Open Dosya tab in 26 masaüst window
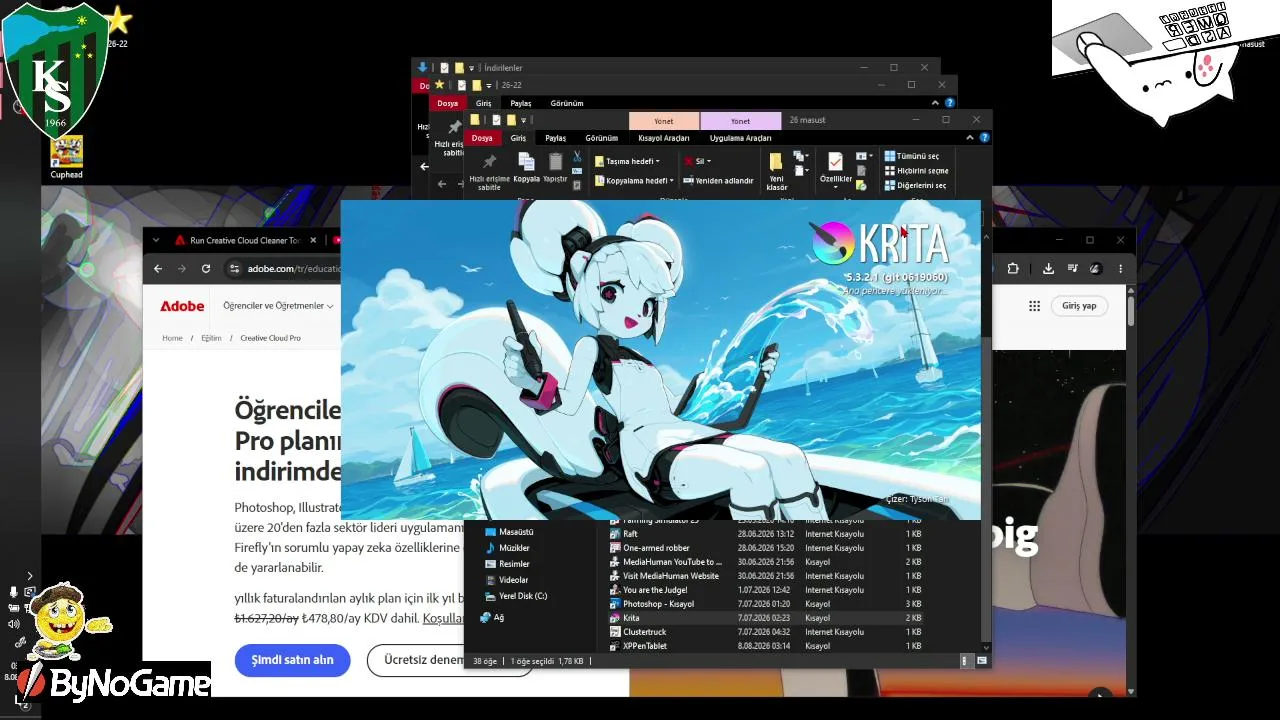This screenshot has width=1280, height=720. (x=483, y=138)
